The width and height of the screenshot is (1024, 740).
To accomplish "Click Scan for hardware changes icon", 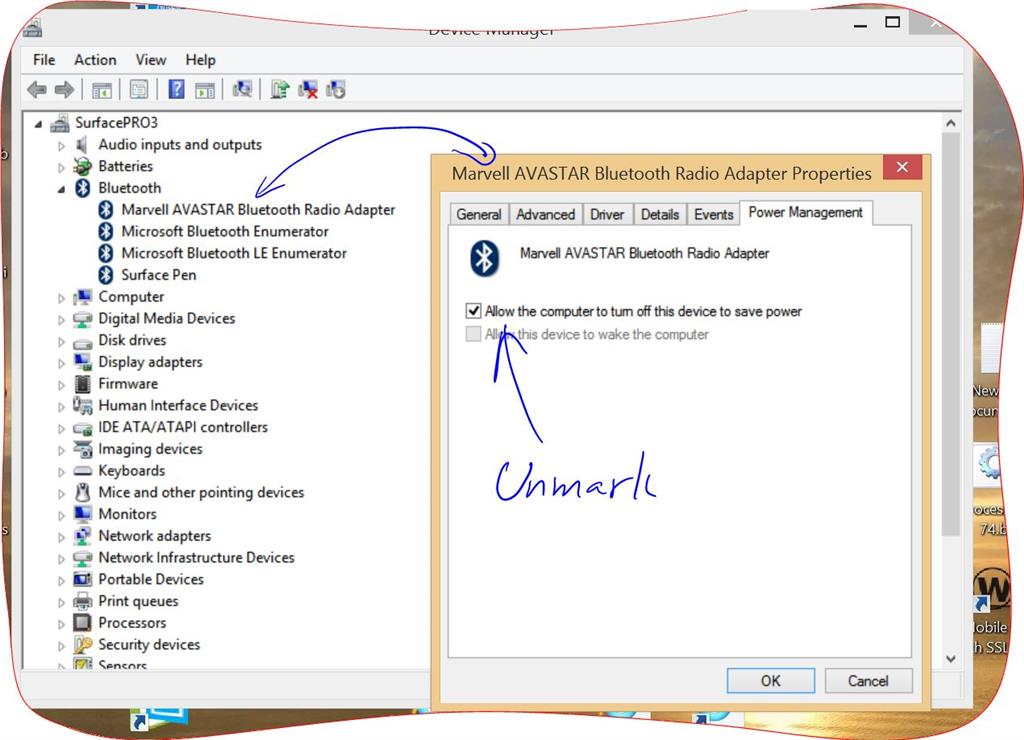I will pos(242,89).
